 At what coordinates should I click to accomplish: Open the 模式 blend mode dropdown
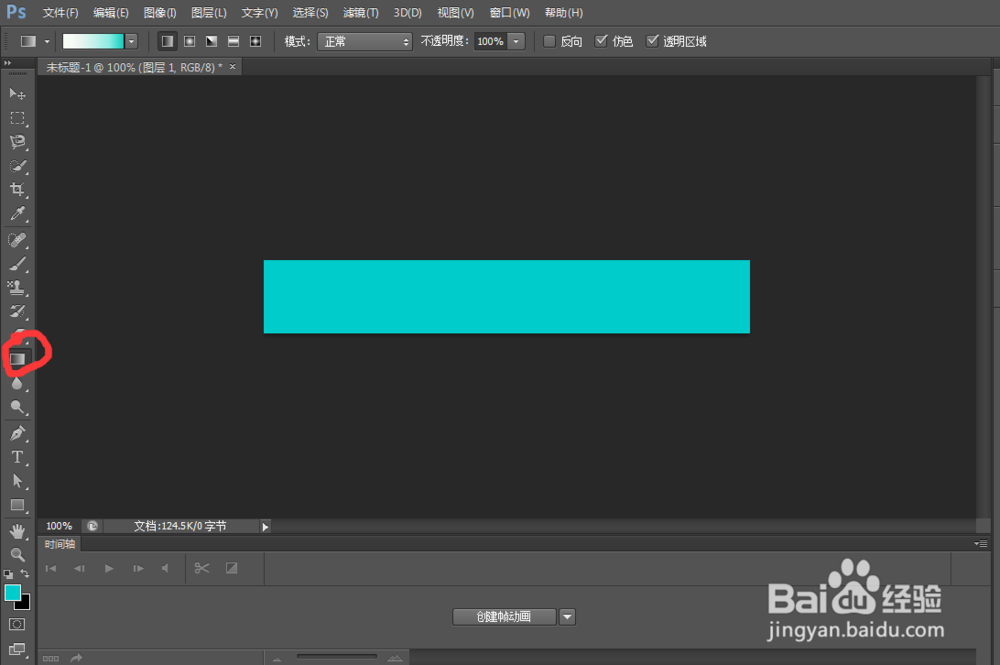(365, 41)
